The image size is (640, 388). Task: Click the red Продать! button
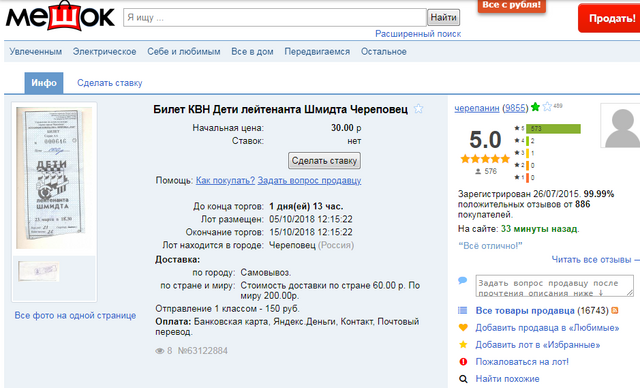[610, 18]
